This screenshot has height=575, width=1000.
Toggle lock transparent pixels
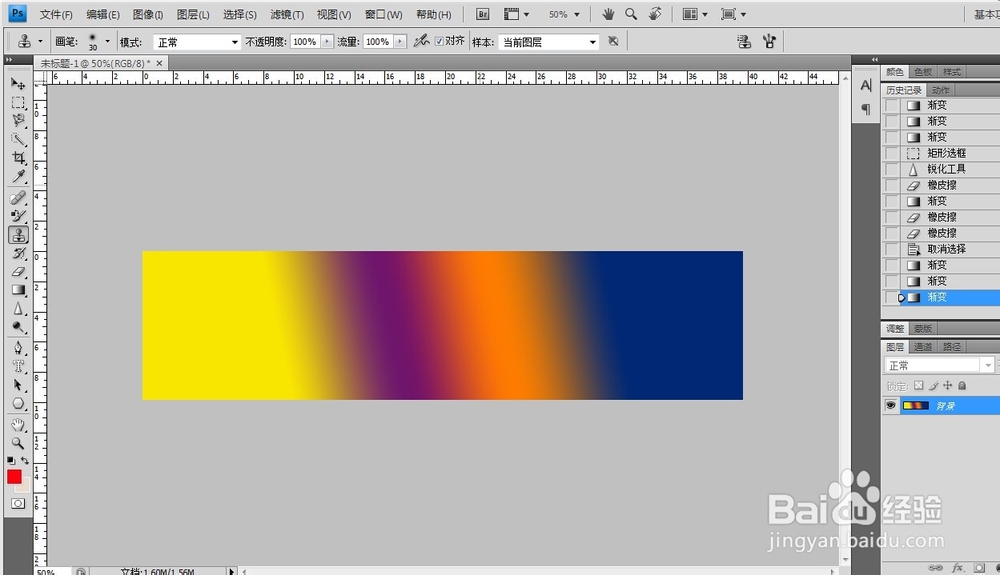pos(918,386)
